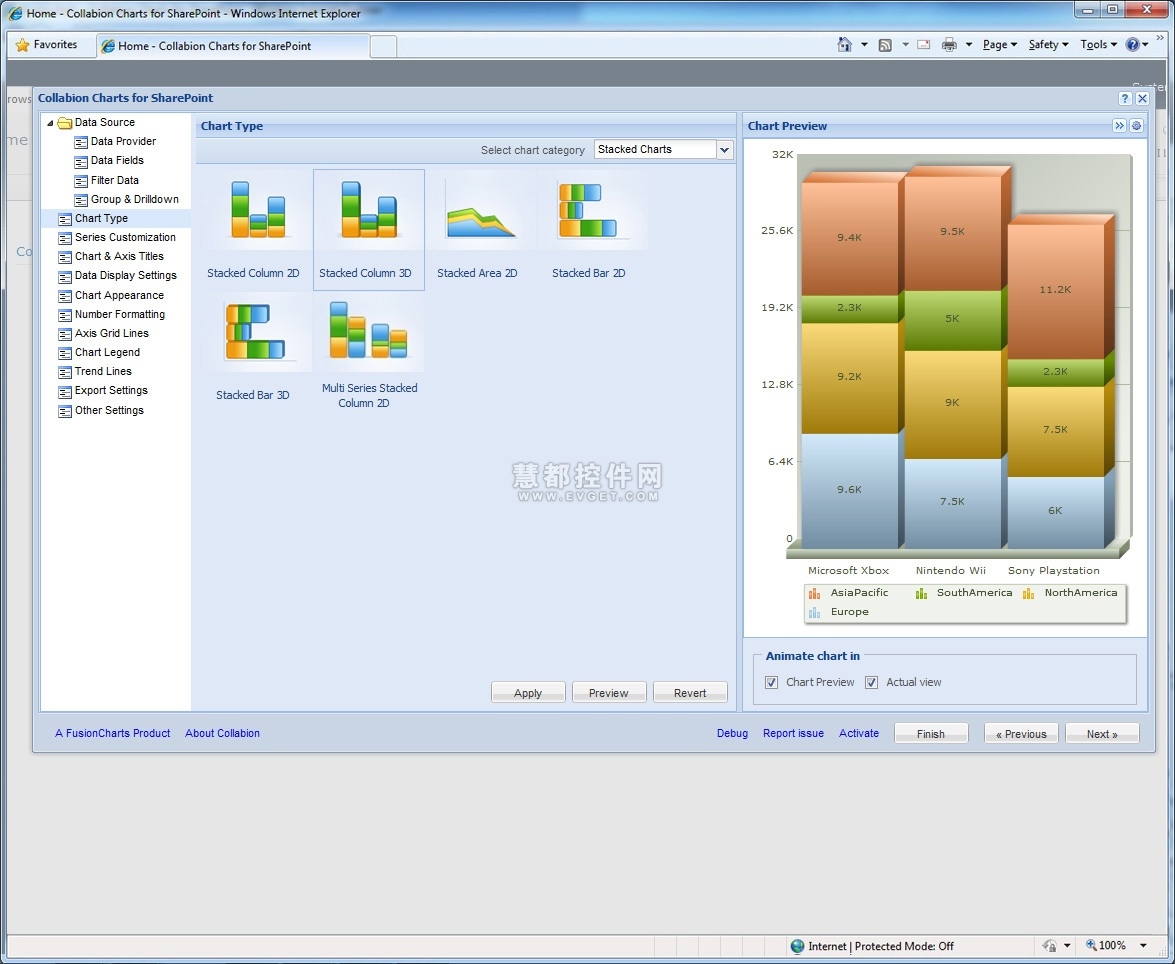
Task: Toggle the Chart Preview animation checkbox
Action: [771, 682]
